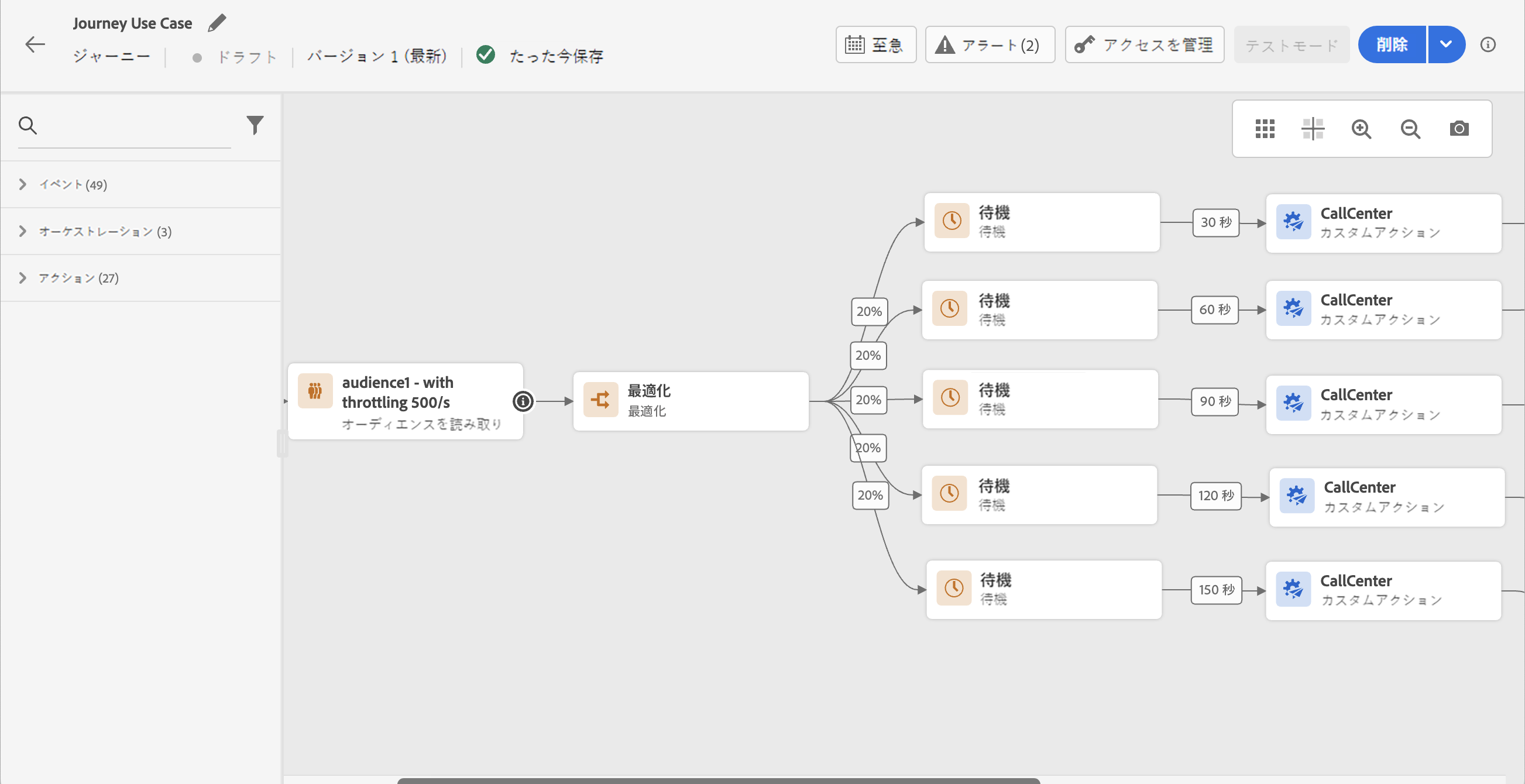1525x784 pixels.
Task: Open アラート (2) alerts
Action: 989,44
